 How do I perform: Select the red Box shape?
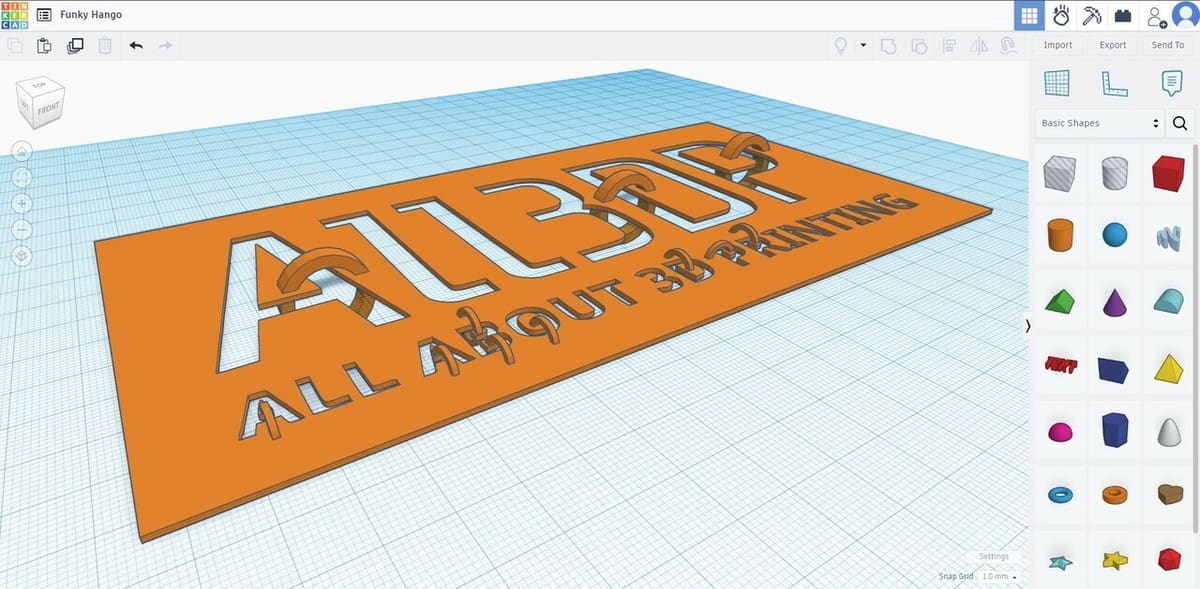tap(1168, 173)
